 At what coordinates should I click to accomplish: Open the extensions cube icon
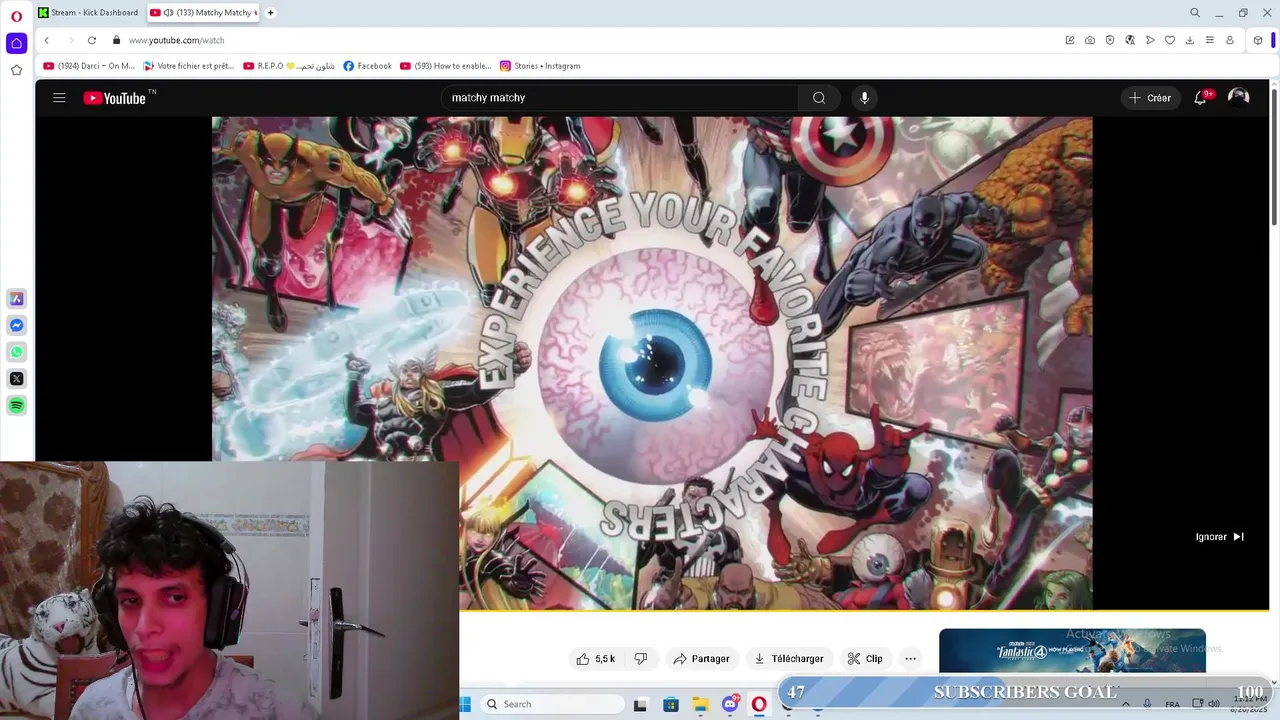(1258, 40)
